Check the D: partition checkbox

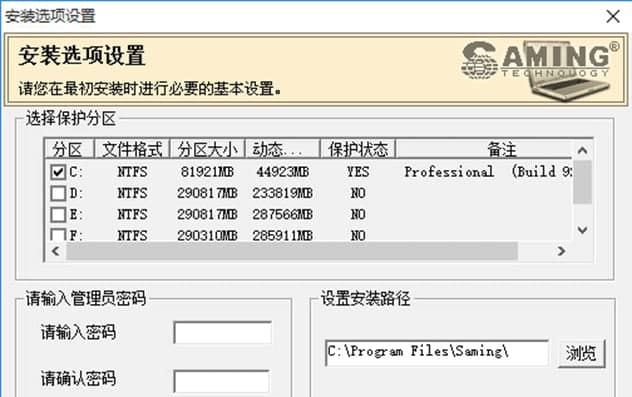click(x=58, y=193)
